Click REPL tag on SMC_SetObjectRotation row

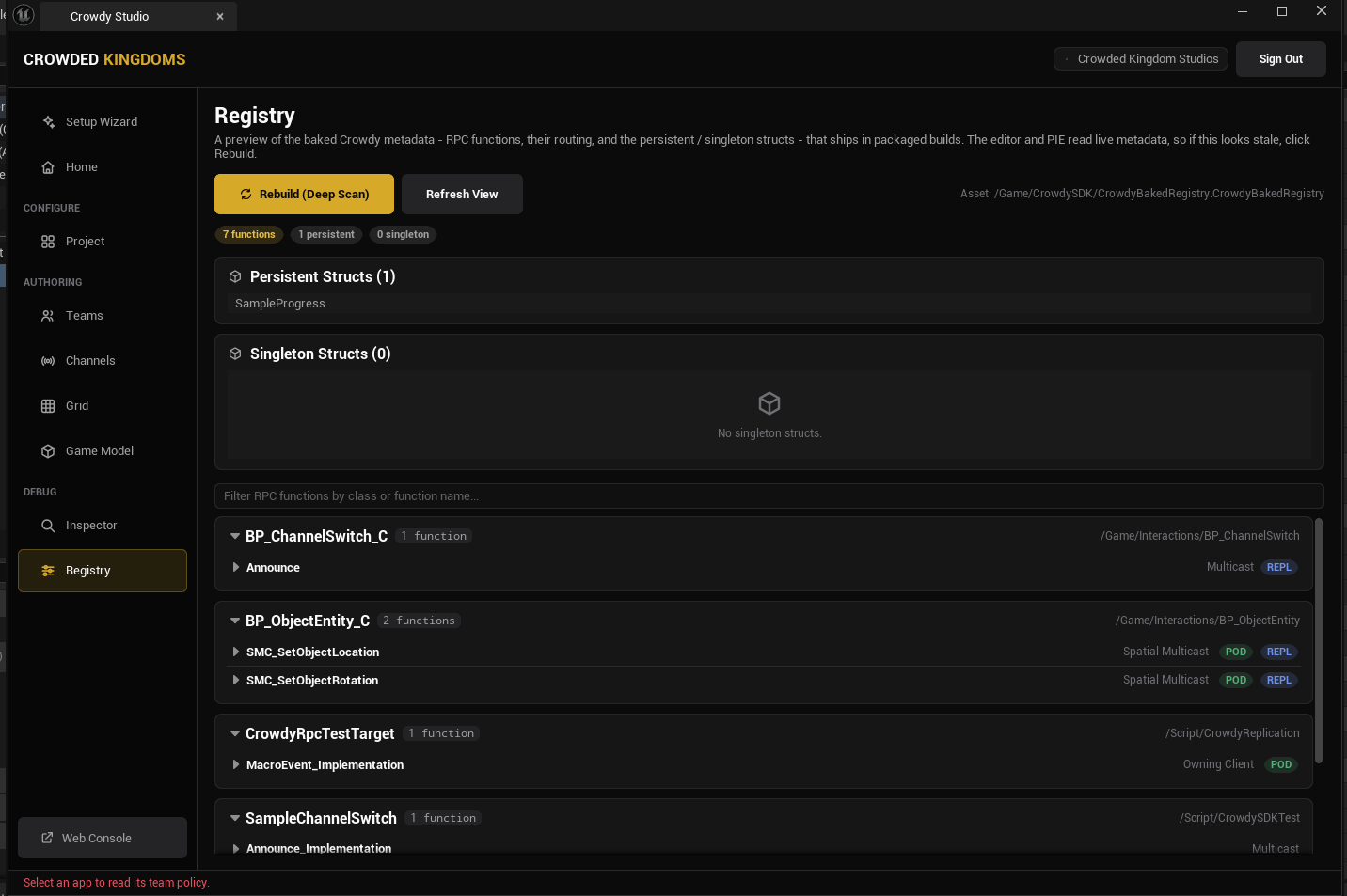[x=1278, y=680]
